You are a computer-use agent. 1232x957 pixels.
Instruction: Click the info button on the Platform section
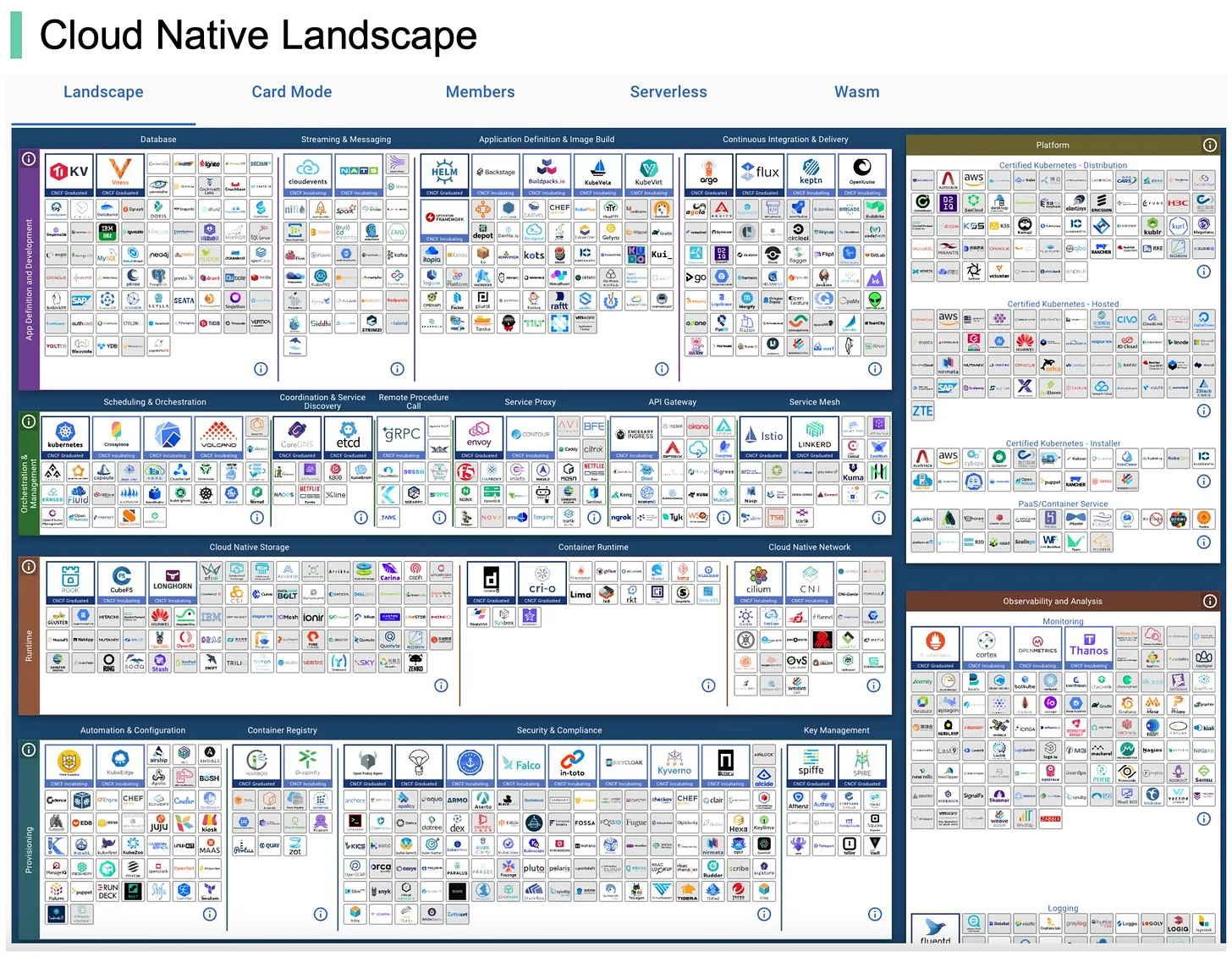(x=1209, y=144)
